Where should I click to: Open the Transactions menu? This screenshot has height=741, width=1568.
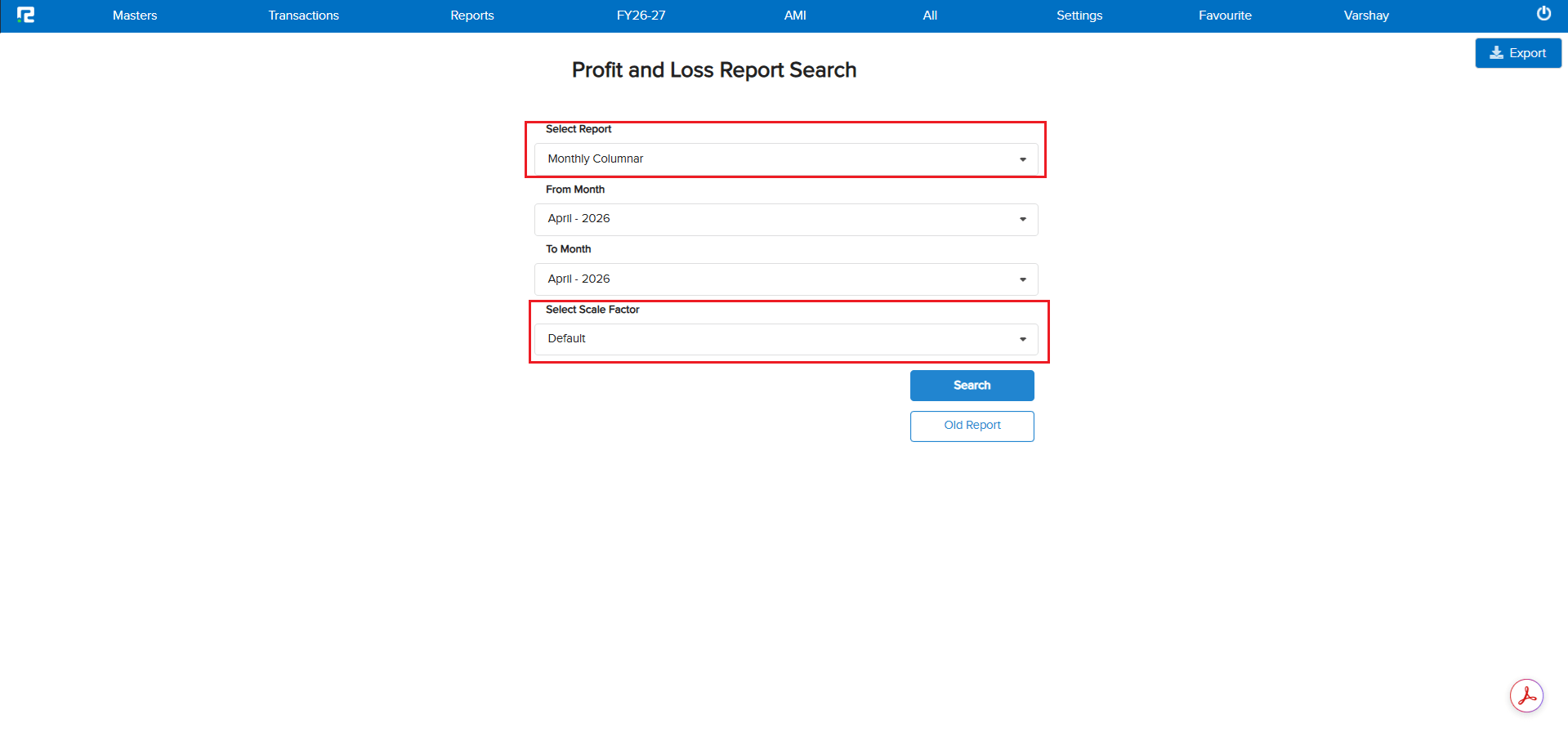[303, 16]
